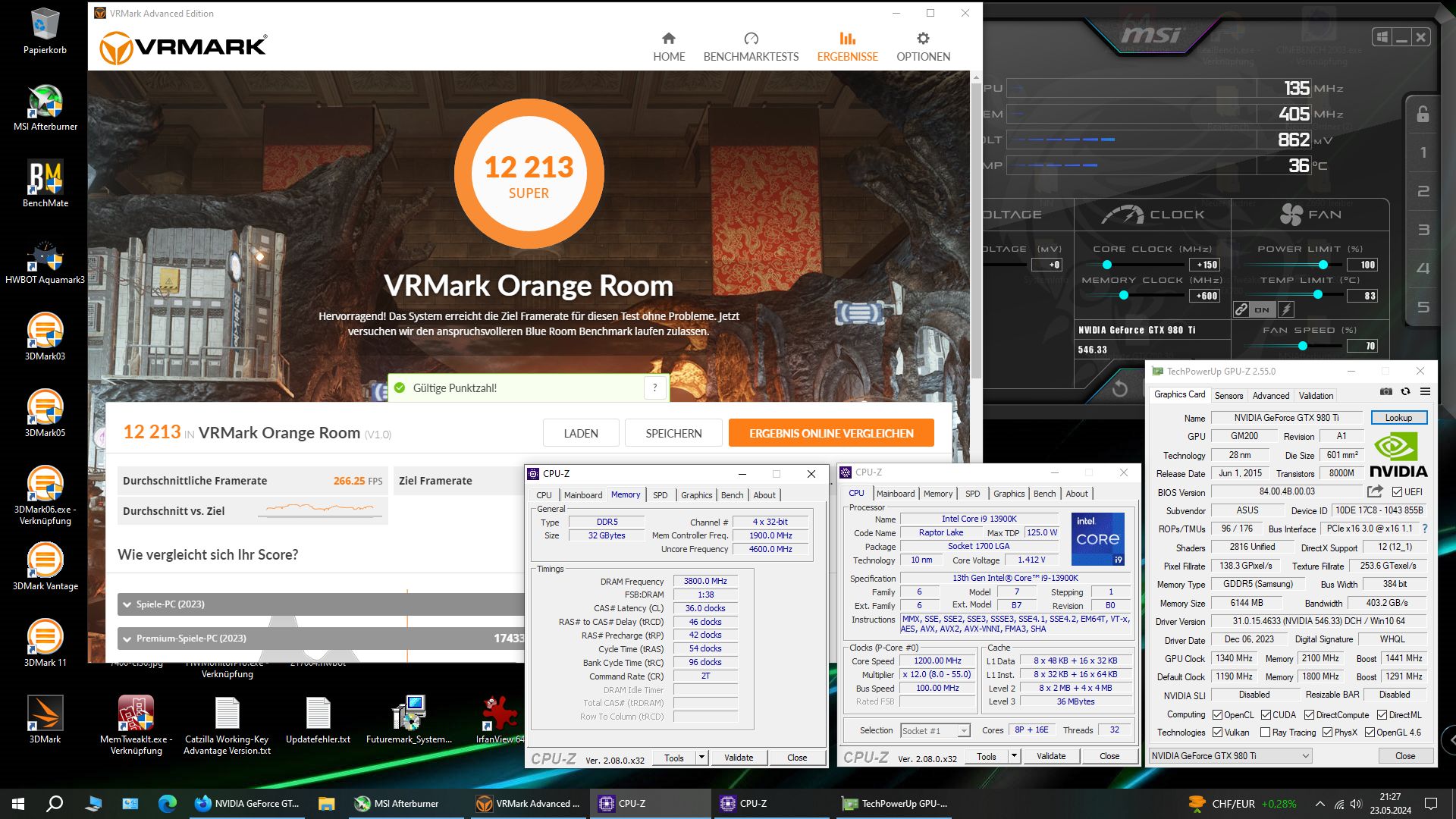The height and width of the screenshot is (819, 1456).
Task: Open the GPU-Z hamburger menu icon
Action: (1425, 391)
